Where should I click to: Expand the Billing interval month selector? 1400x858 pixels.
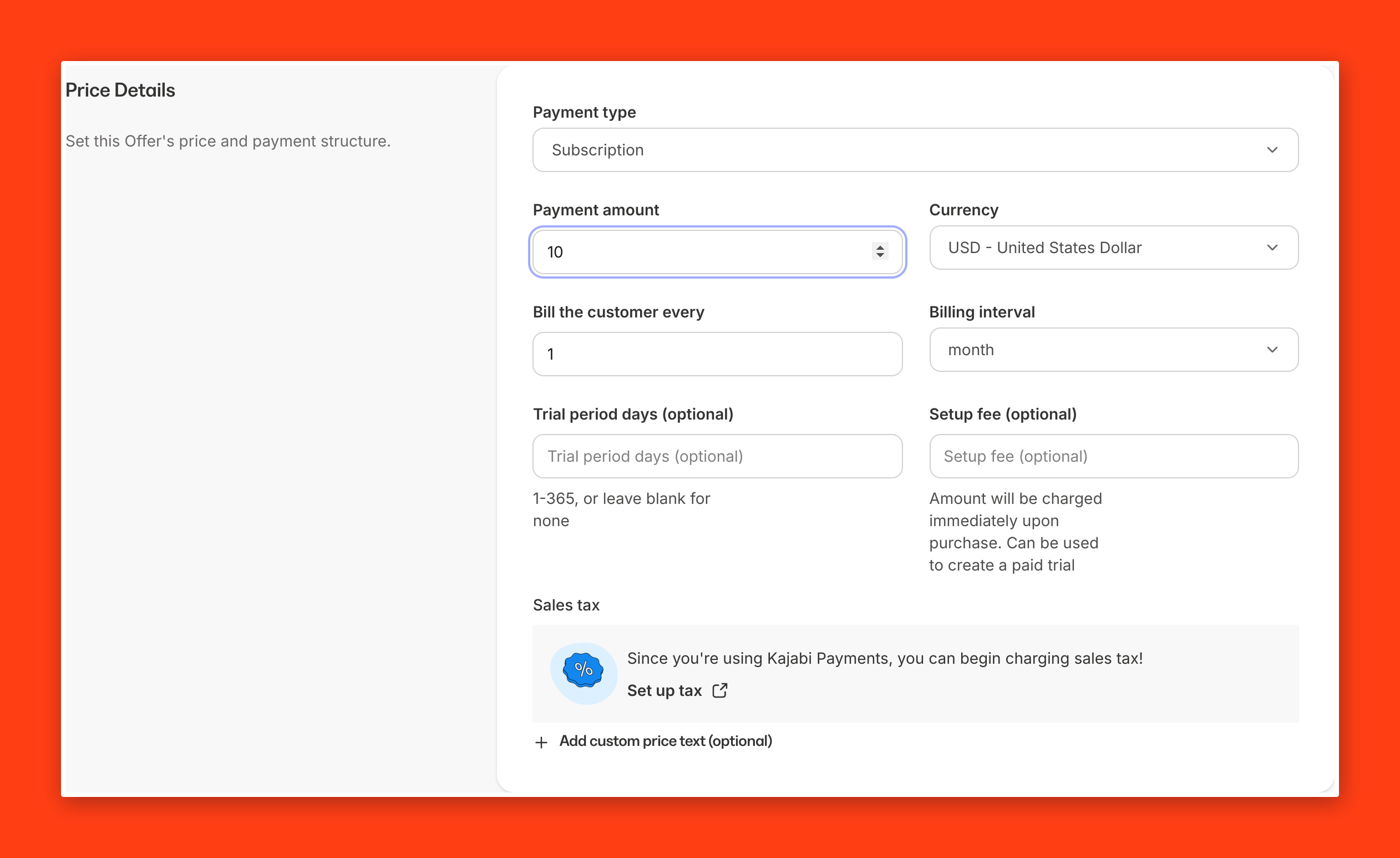1102,350
